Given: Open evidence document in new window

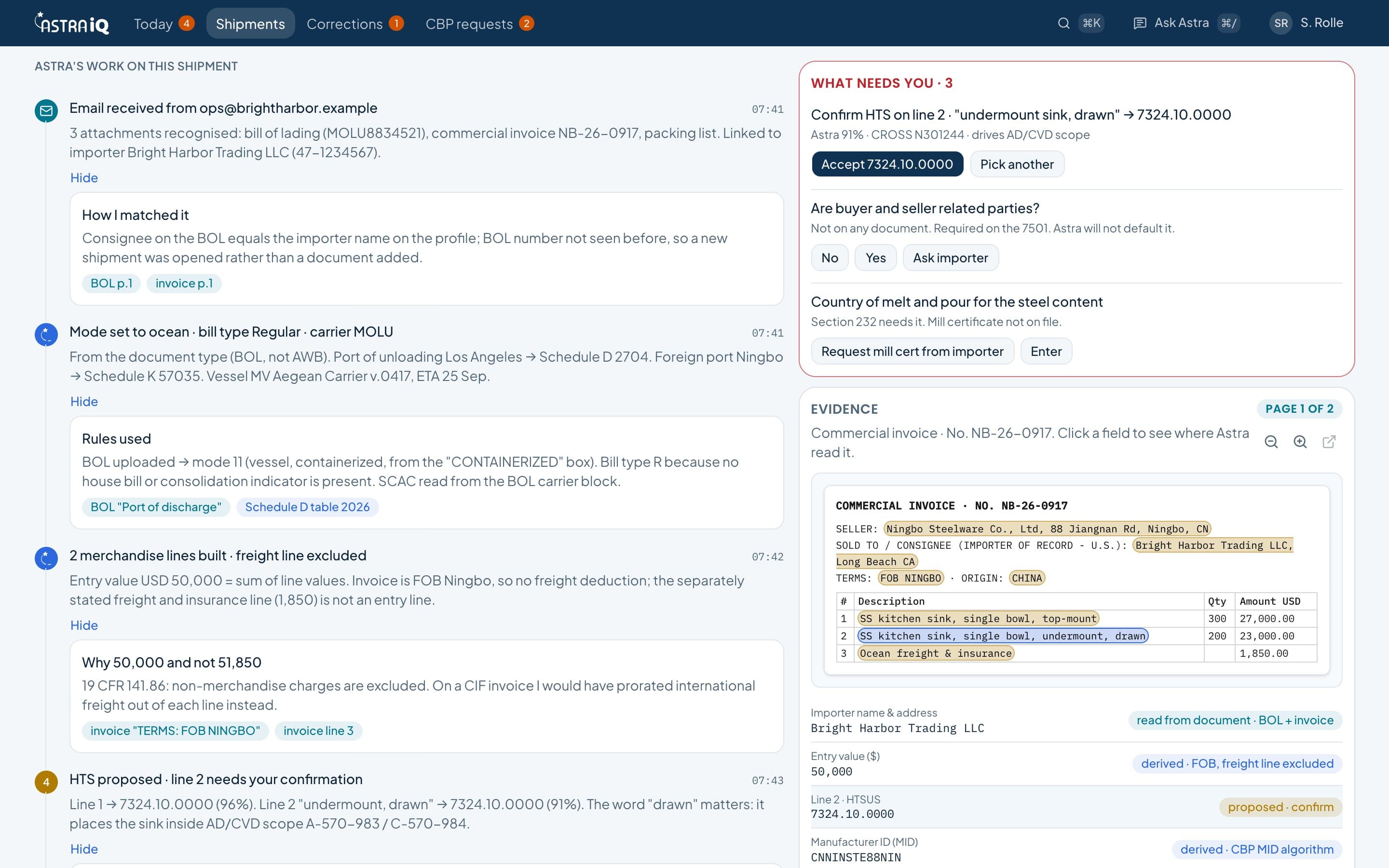Looking at the screenshot, I should click(x=1329, y=441).
